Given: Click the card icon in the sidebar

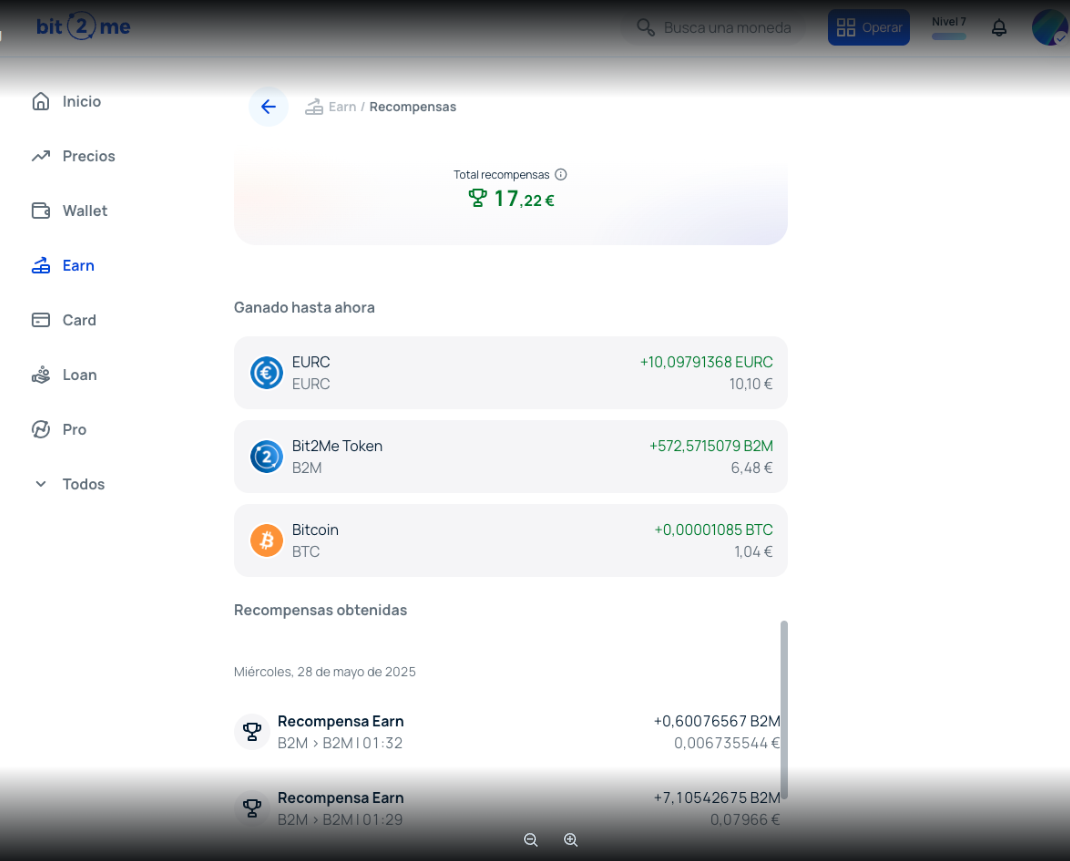Looking at the screenshot, I should [41, 320].
